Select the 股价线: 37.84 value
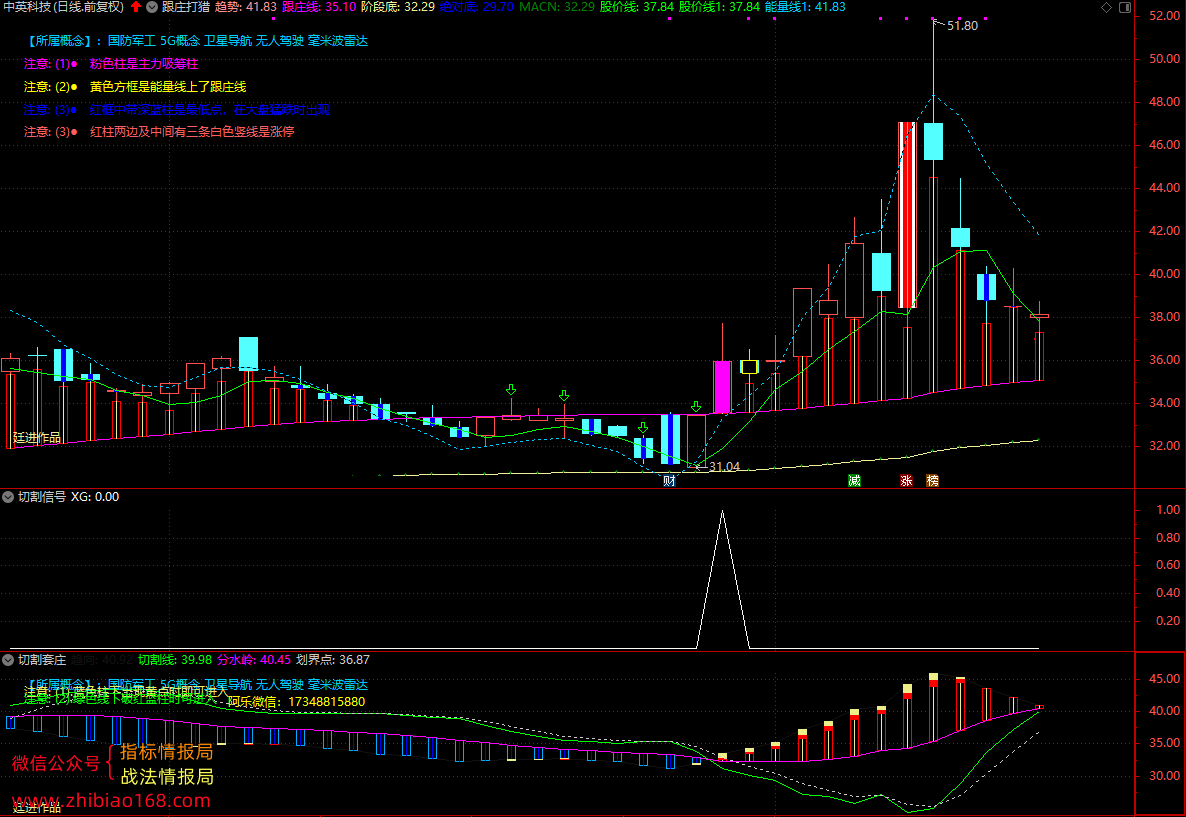The width and height of the screenshot is (1186, 817). click(637, 7)
